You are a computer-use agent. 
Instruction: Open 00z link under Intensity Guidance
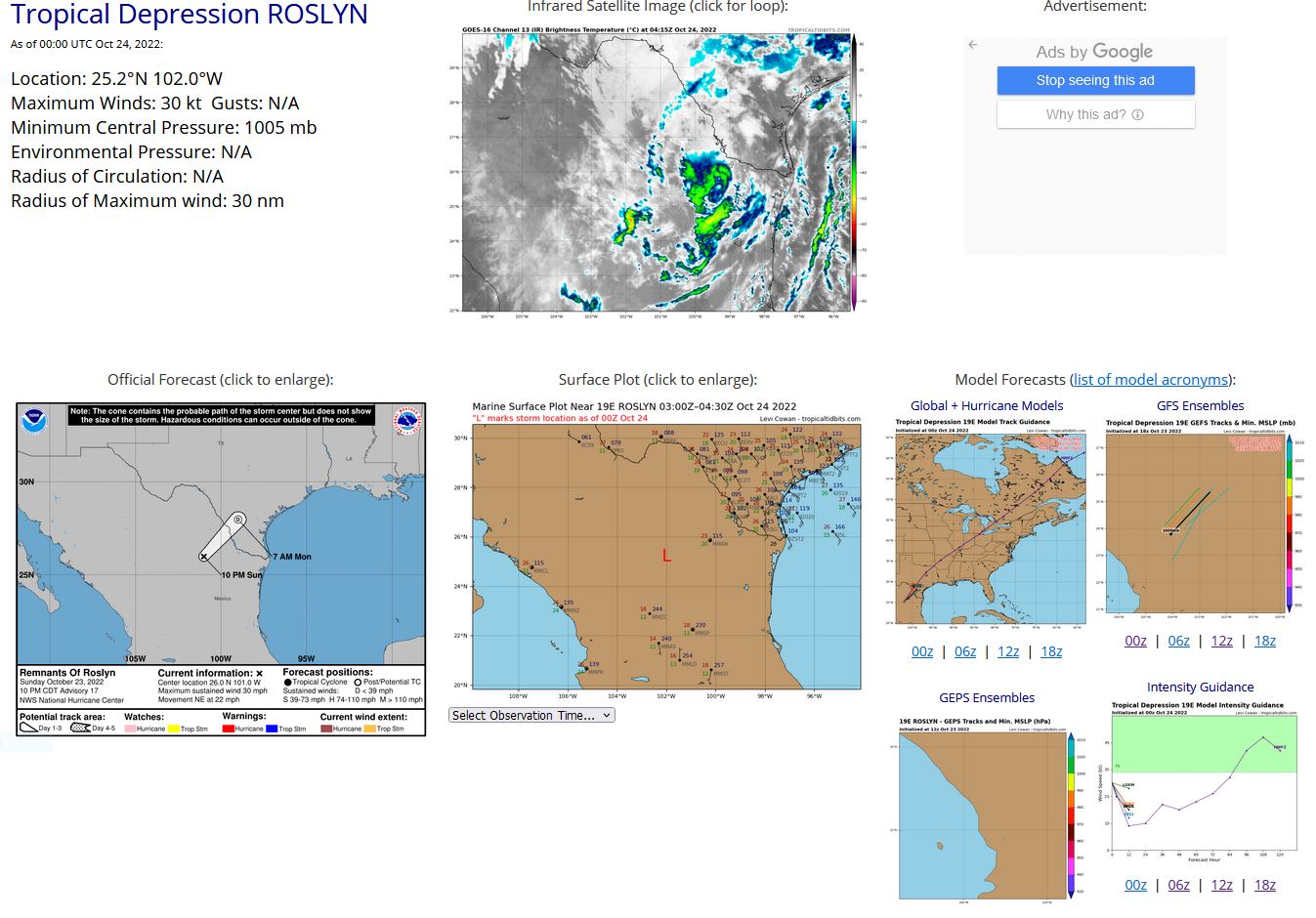(x=1135, y=885)
